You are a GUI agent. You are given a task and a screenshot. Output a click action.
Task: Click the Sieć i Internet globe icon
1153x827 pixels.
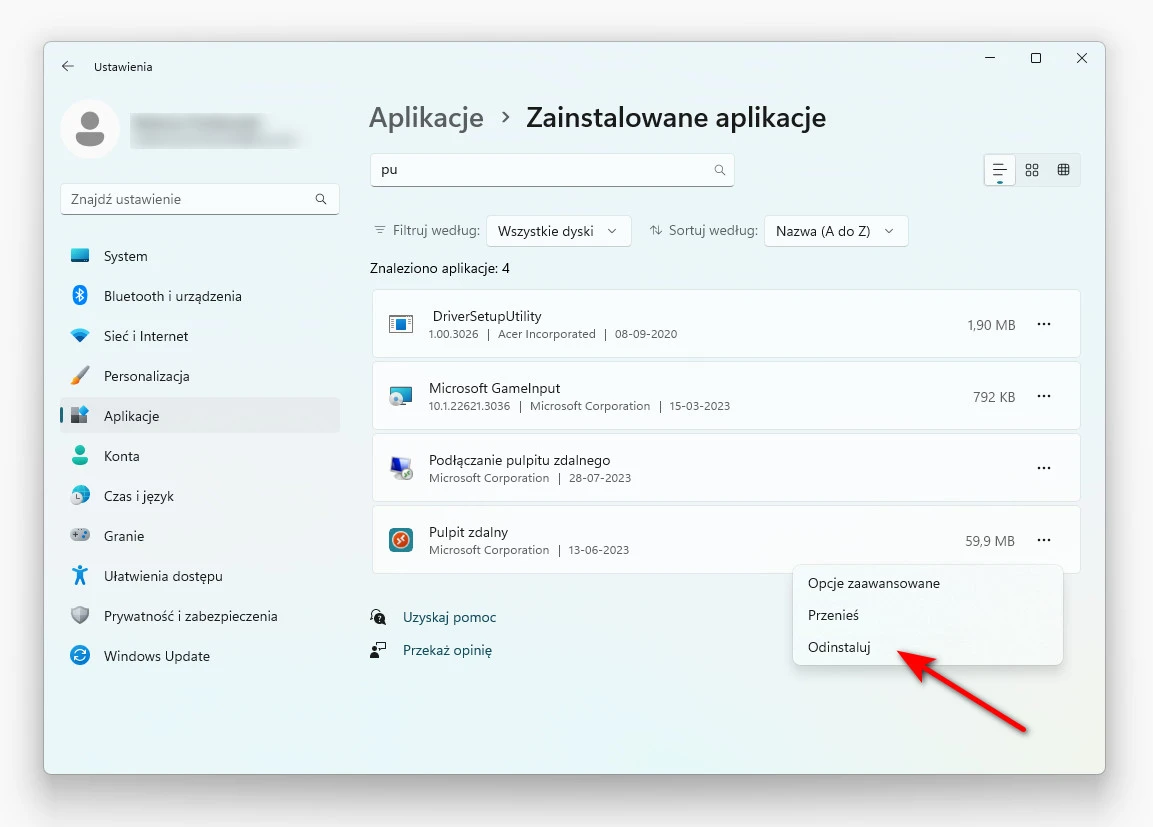[80, 336]
